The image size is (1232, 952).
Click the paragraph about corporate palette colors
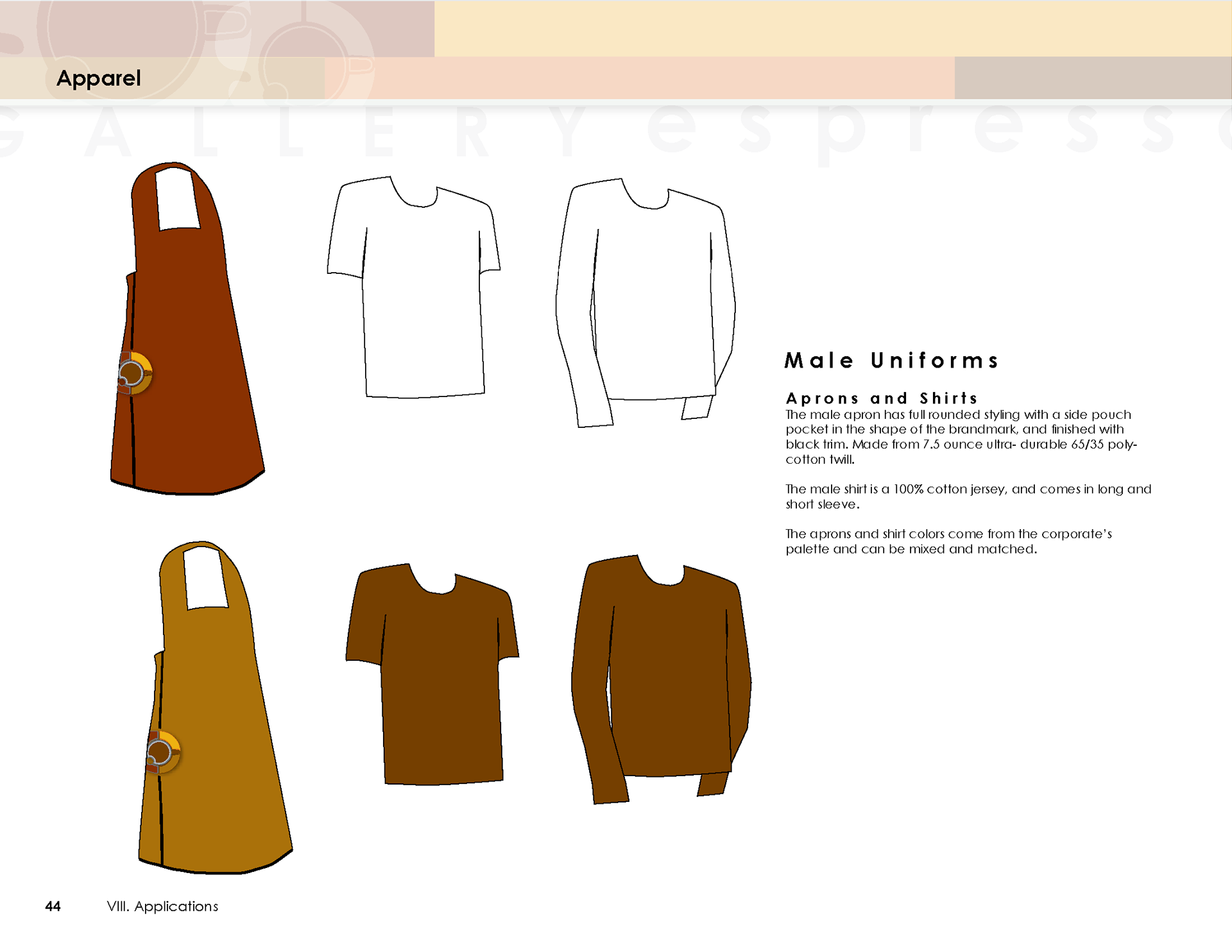point(948,541)
